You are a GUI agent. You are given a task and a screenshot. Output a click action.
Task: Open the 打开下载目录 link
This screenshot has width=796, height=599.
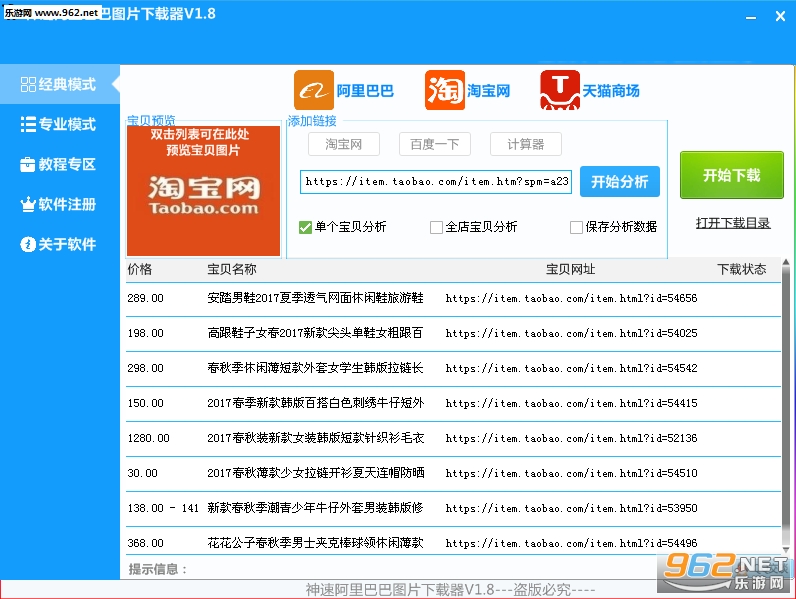click(733, 223)
